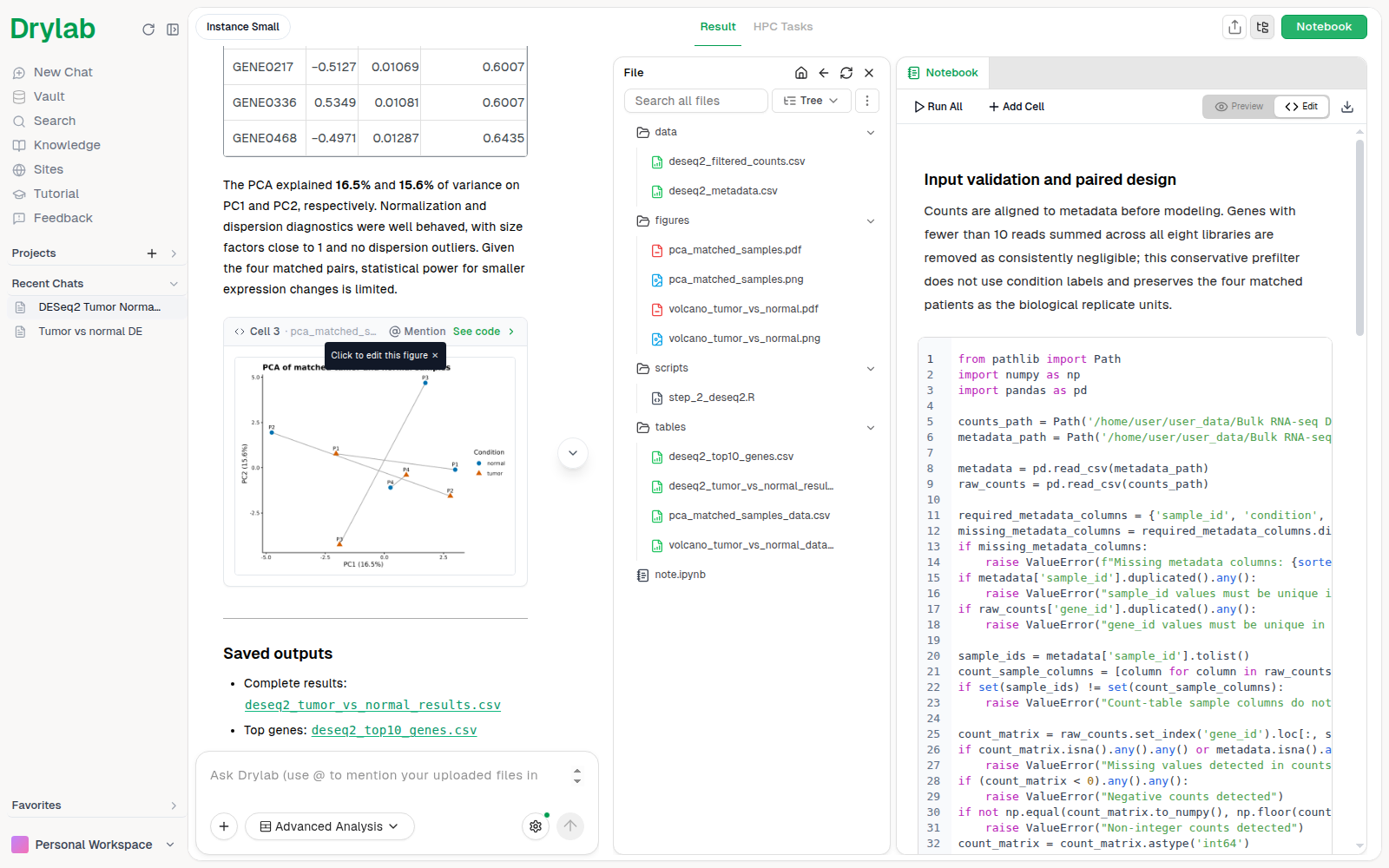Image resolution: width=1389 pixels, height=868 pixels.
Task: Collapse the sidebar panel icon
Action: tap(173, 30)
